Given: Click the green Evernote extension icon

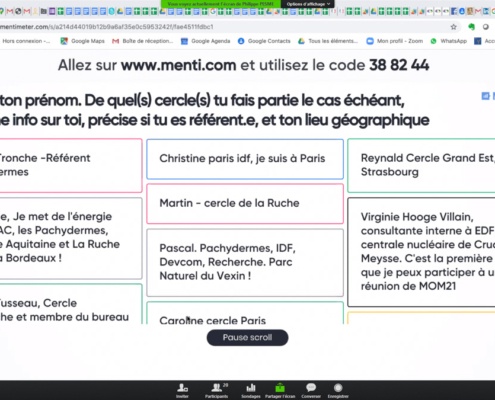Looking at the screenshot, I should click(x=471, y=27).
